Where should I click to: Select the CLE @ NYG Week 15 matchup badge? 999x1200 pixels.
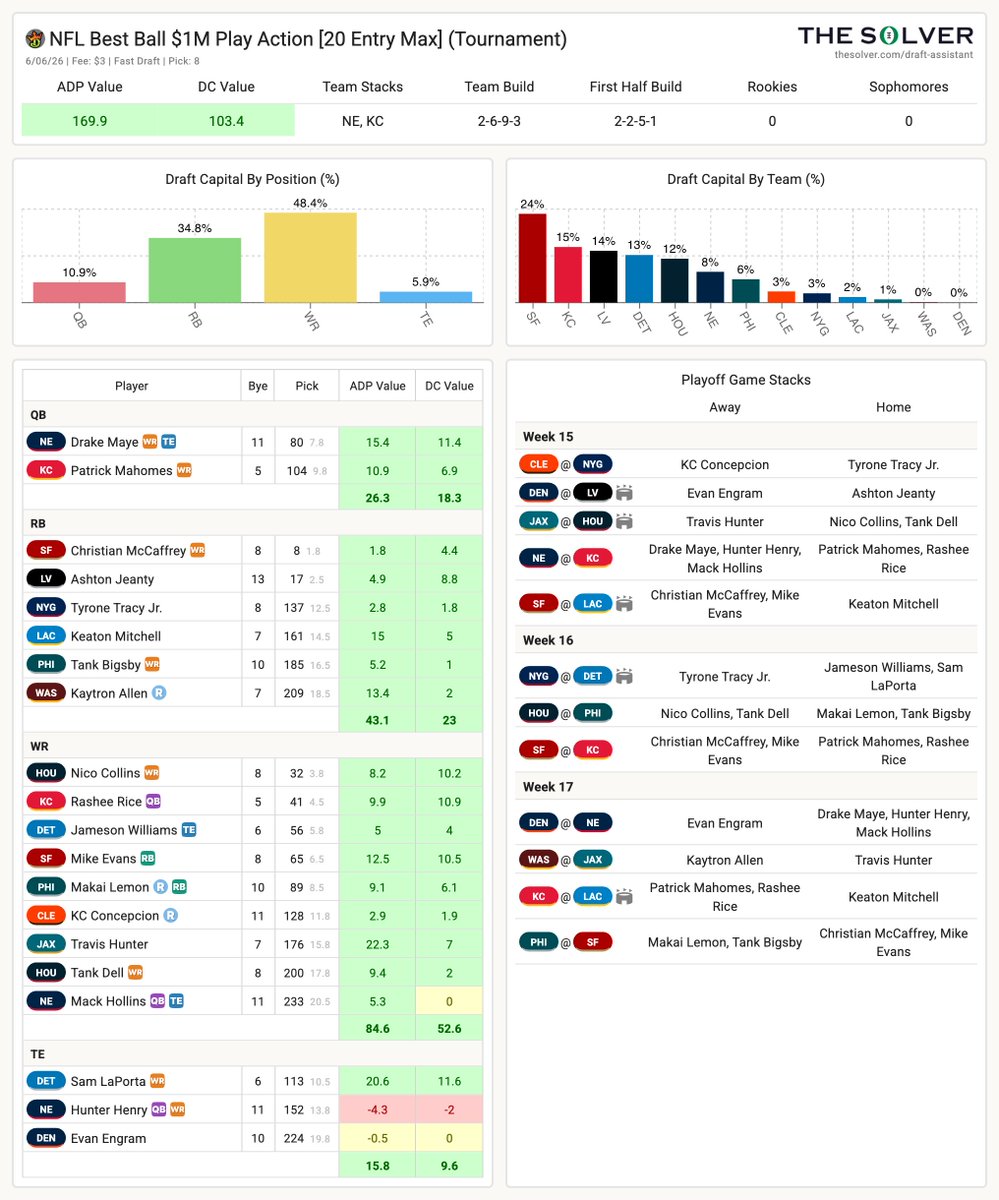566,464
